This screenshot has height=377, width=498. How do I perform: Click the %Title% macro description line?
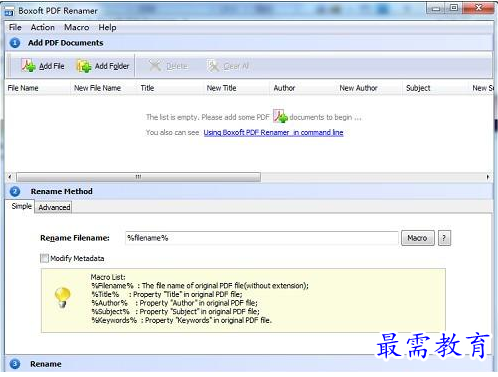tap(167, 294)
